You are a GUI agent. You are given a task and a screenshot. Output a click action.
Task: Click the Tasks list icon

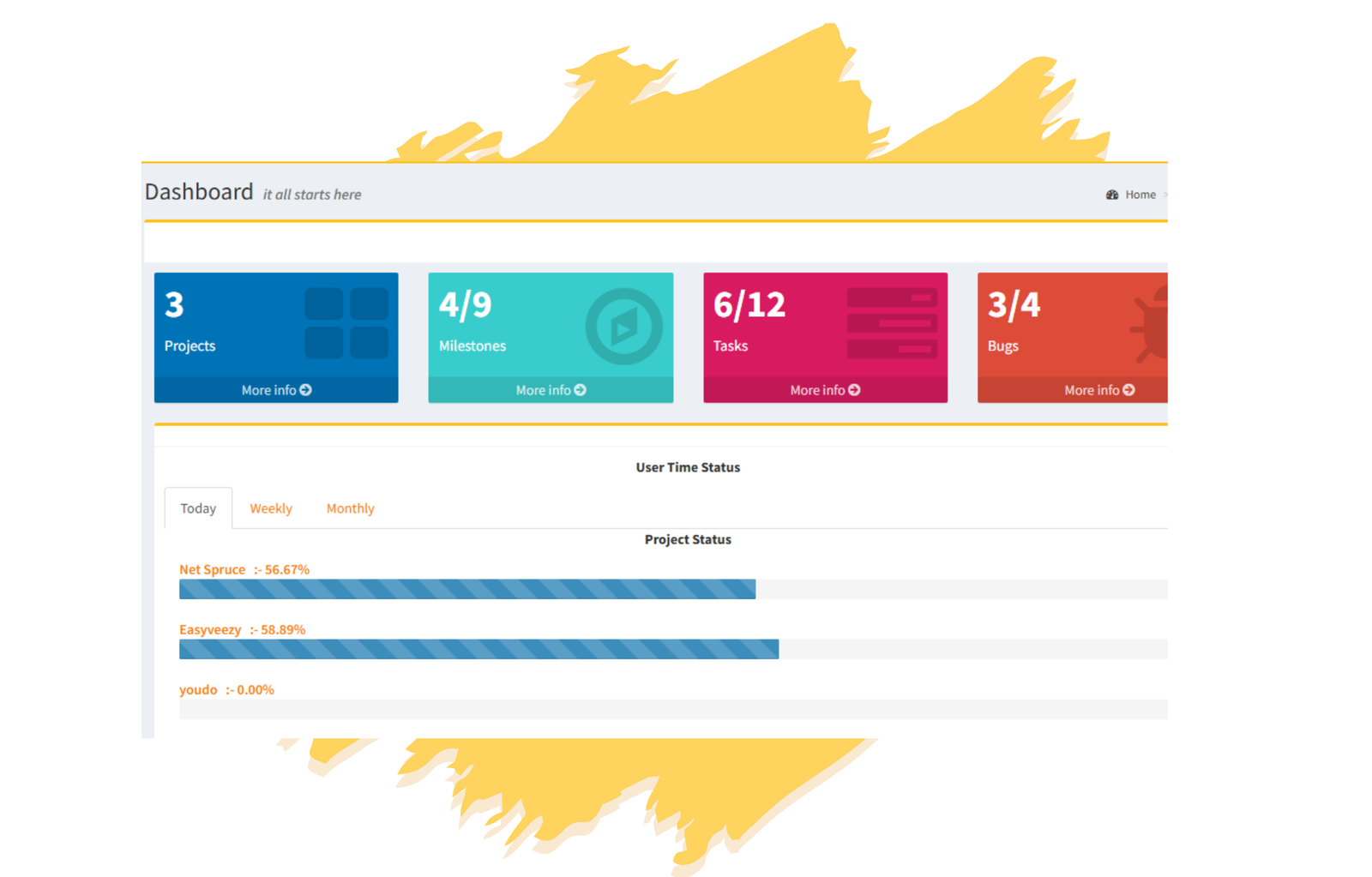point(892,323)
